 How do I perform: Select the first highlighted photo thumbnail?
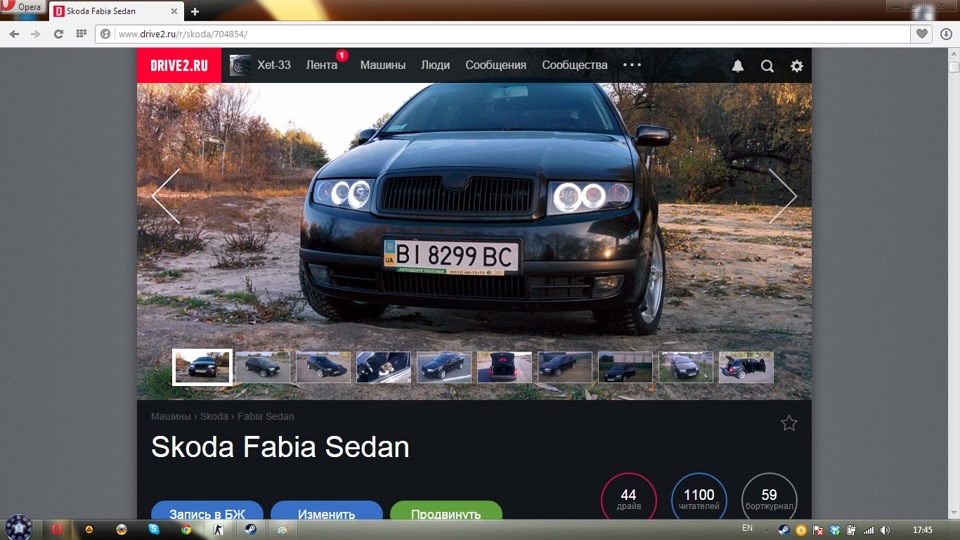pos(202,367)
